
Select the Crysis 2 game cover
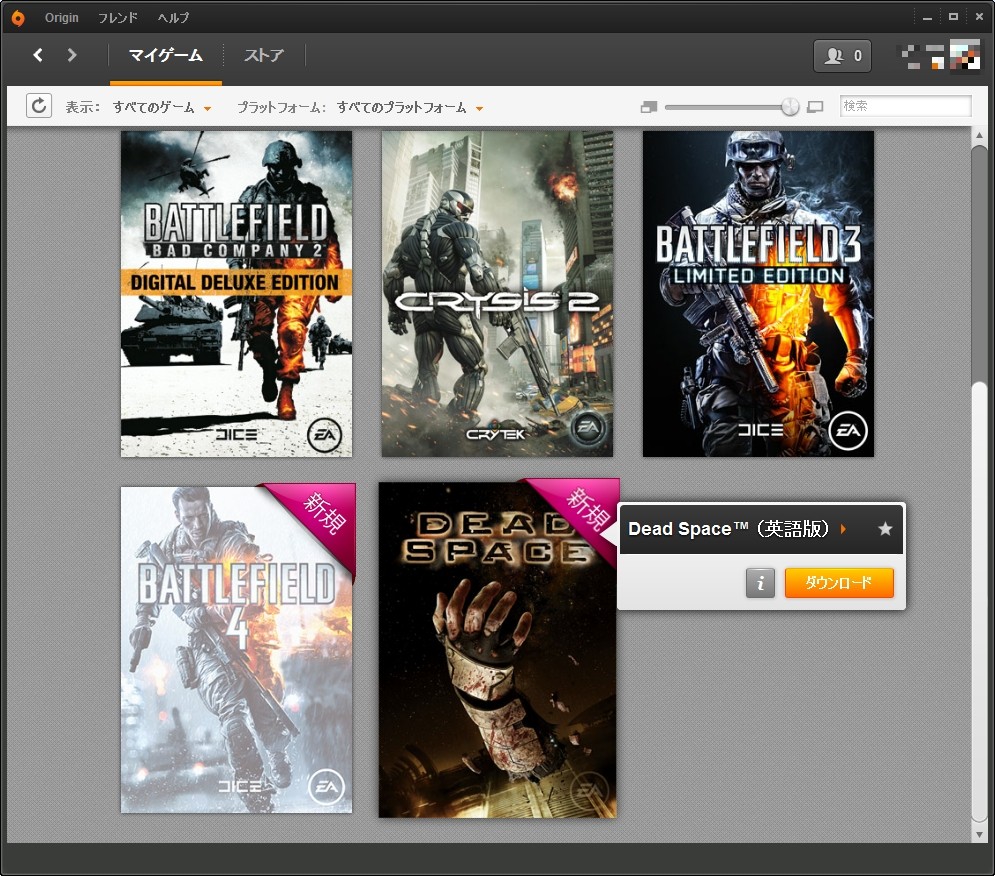497,294
